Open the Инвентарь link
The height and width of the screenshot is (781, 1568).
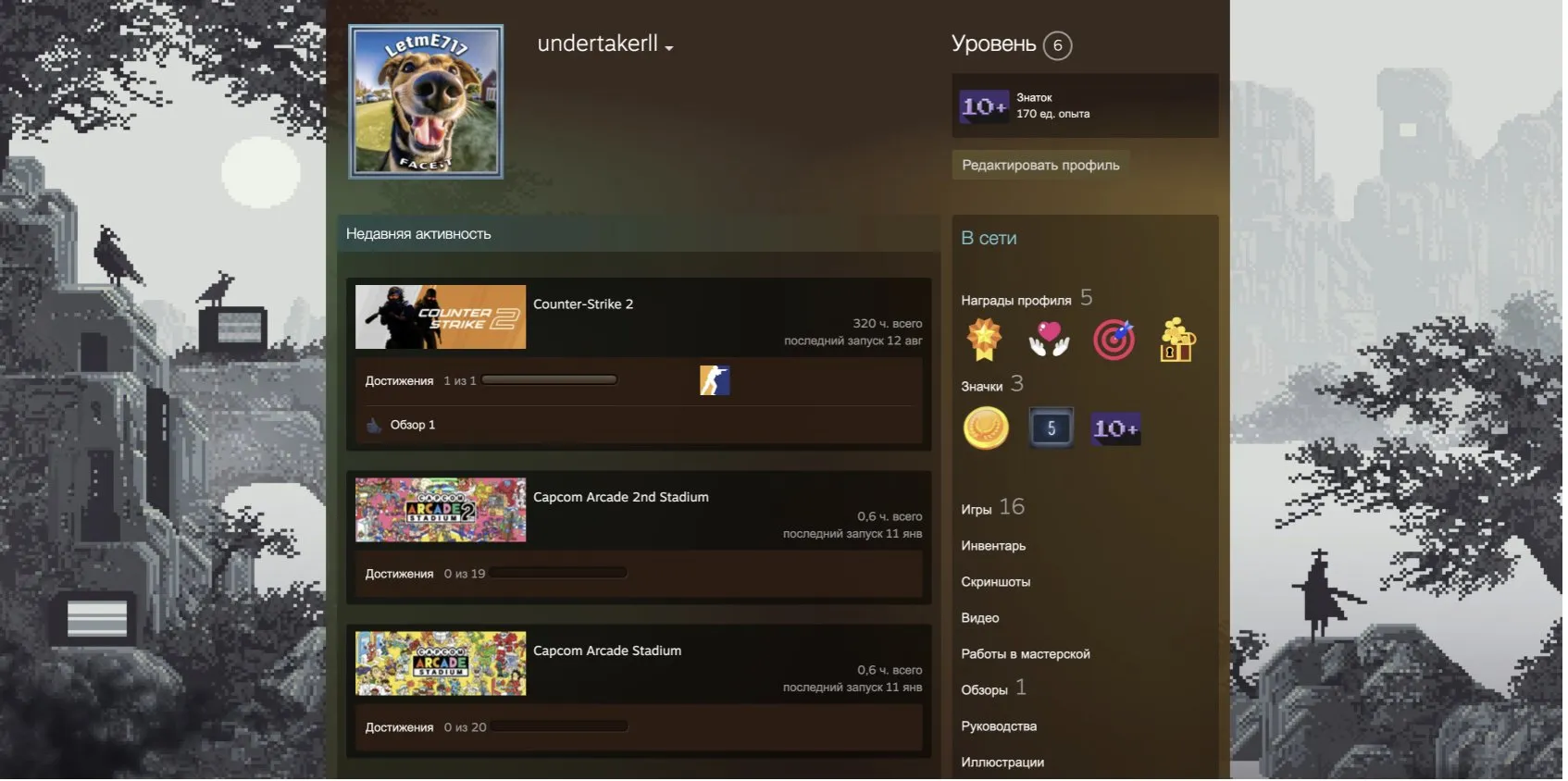pyautogui.click(x=993, y=546)
